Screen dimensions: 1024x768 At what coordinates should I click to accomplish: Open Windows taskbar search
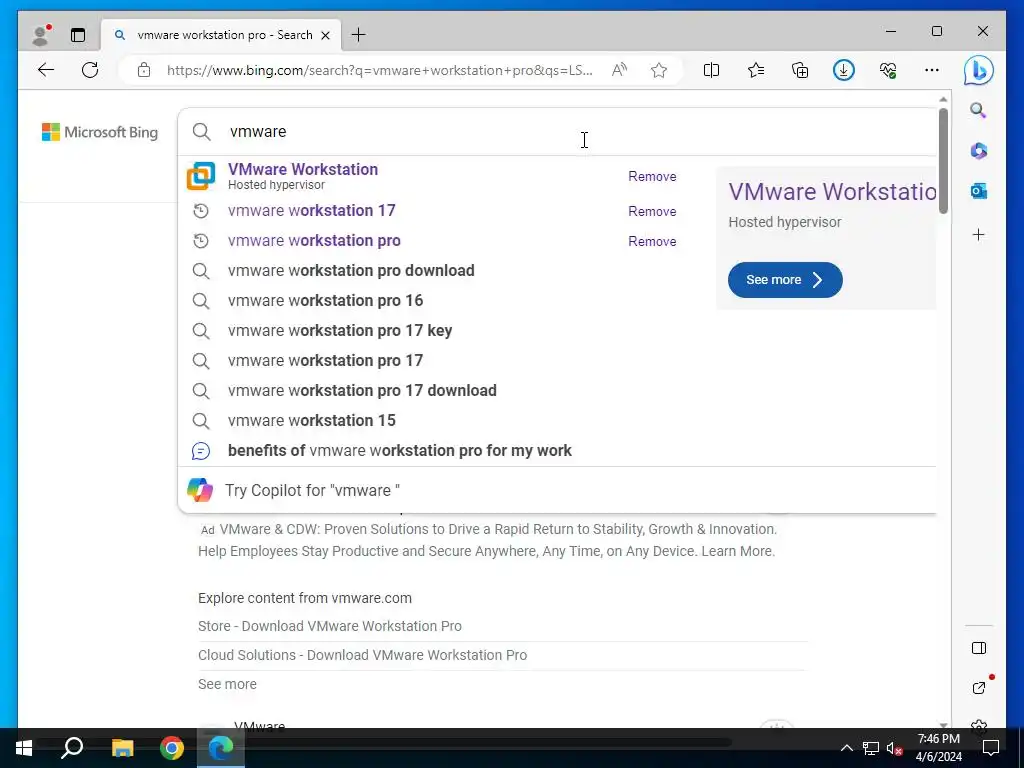coord(72,748)
